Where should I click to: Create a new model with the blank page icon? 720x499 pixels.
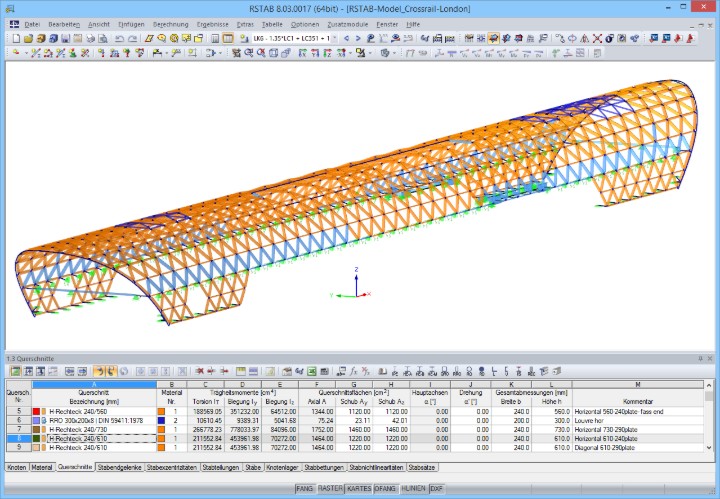click(16, 39)
